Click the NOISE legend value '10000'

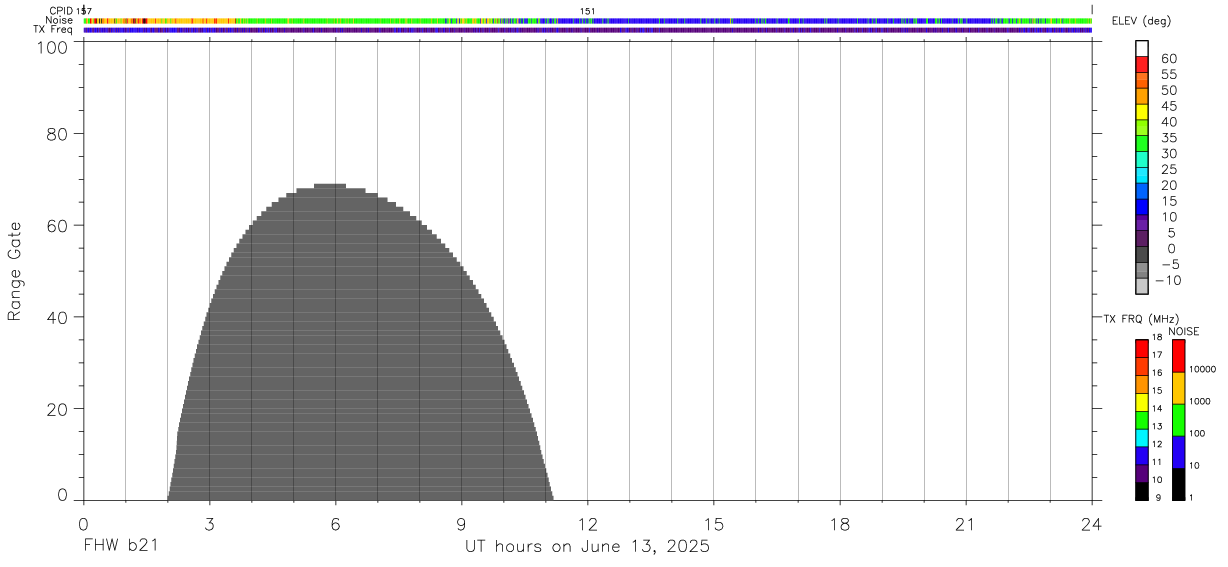[x=1202, y=370]
